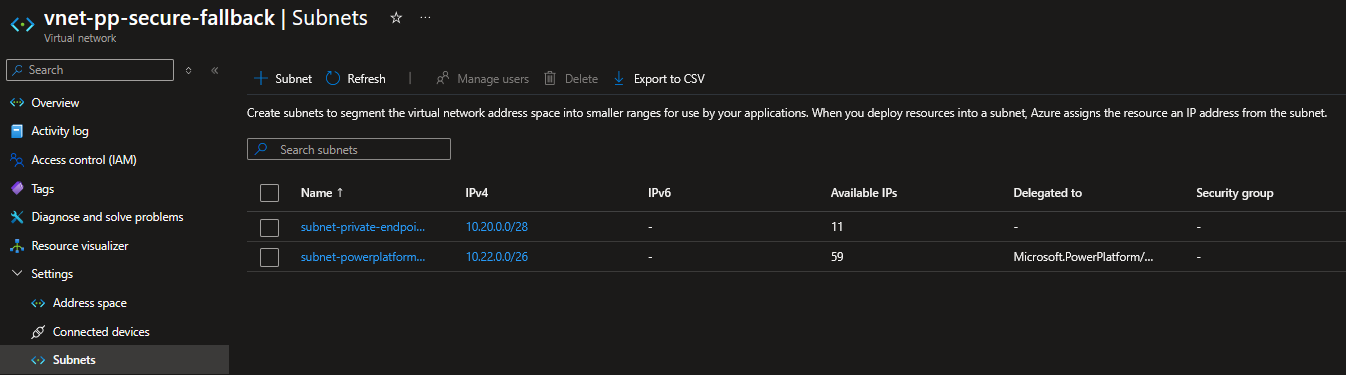
Task: Click the Manage users button label
Action: coord(493,79)
